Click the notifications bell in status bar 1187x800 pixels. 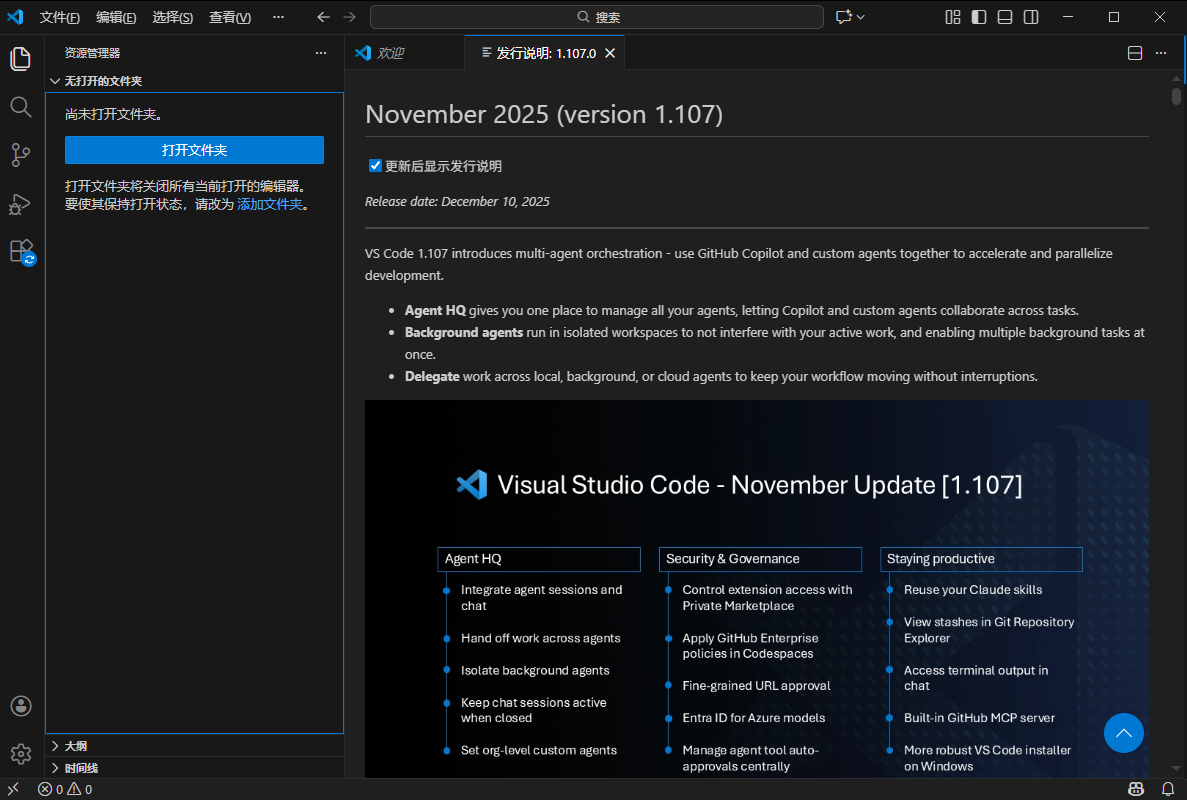pos(1166,789)
